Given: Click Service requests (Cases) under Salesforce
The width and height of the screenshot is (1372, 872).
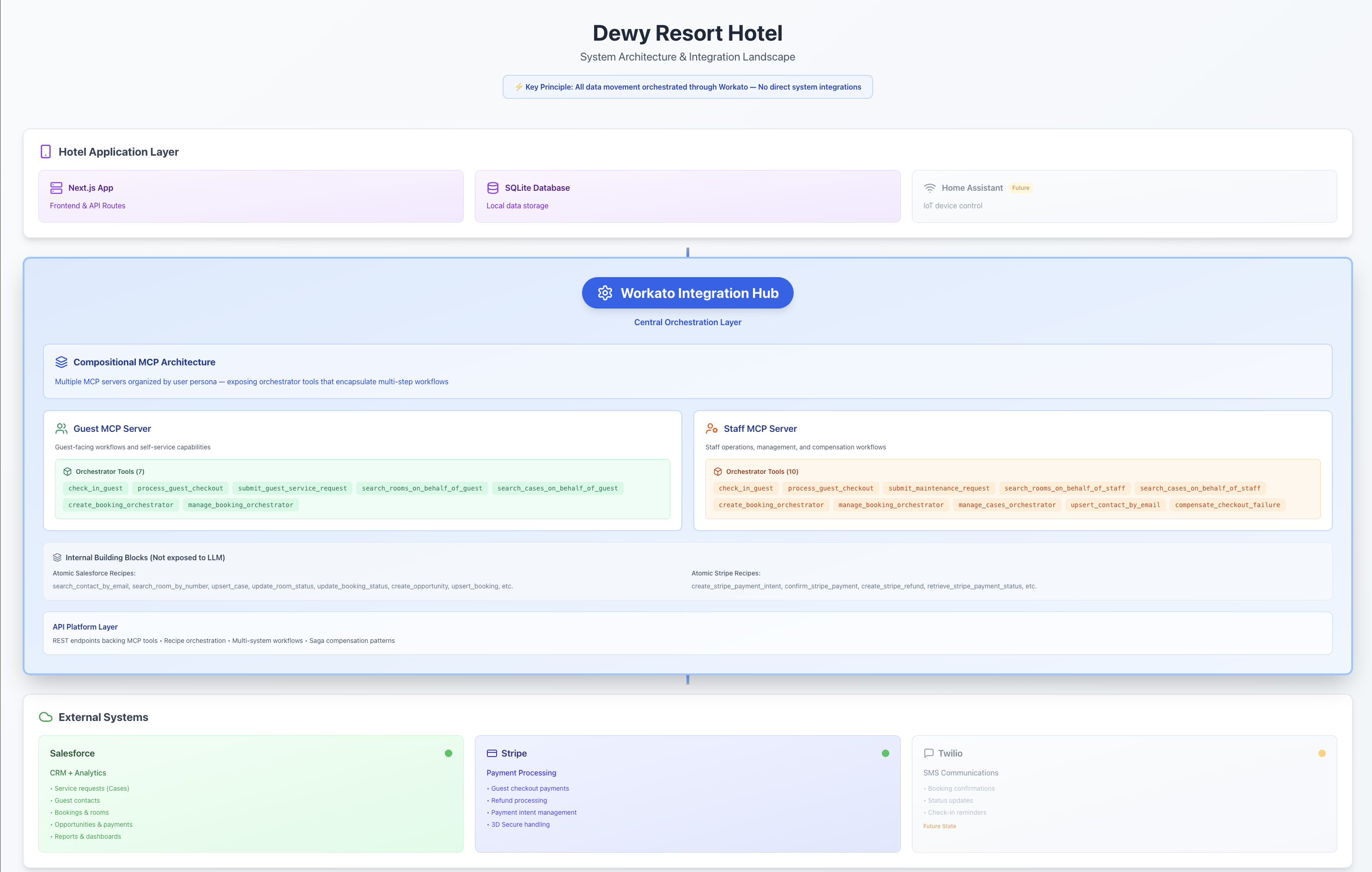Looking at the screenshot, I should (92, 788).
